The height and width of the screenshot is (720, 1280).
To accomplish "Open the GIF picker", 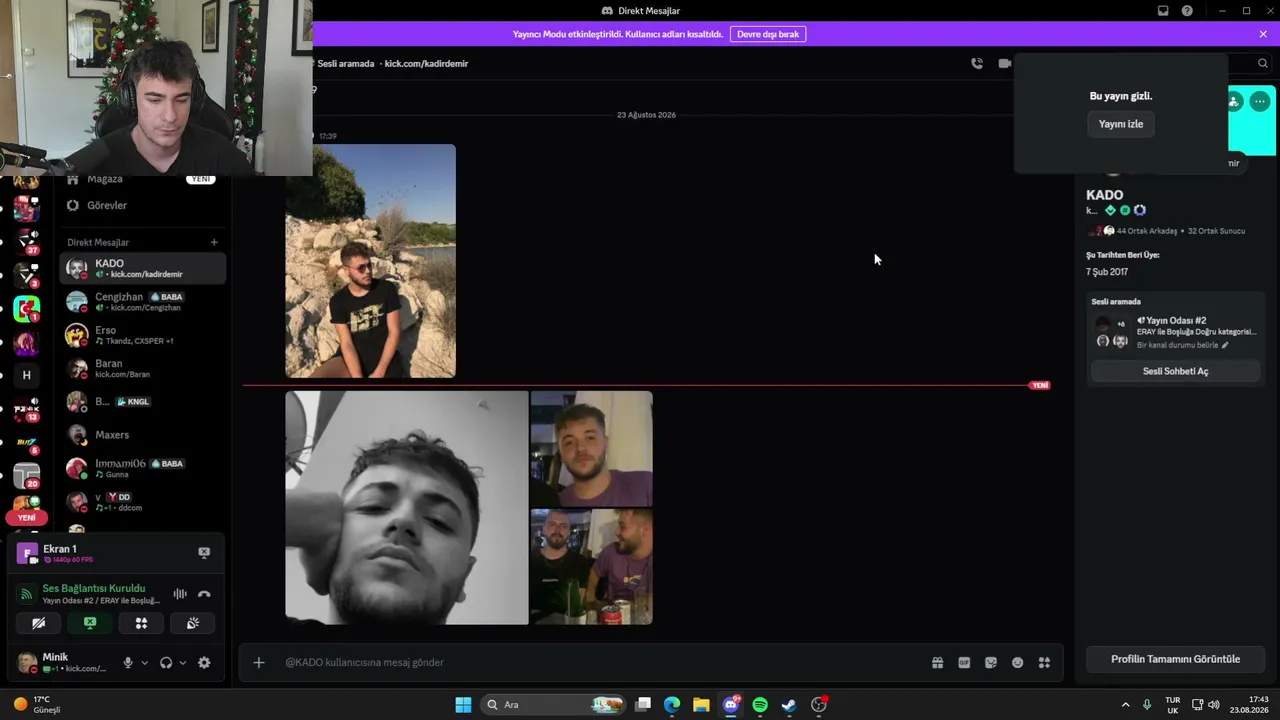I will [x=964, y=662].
